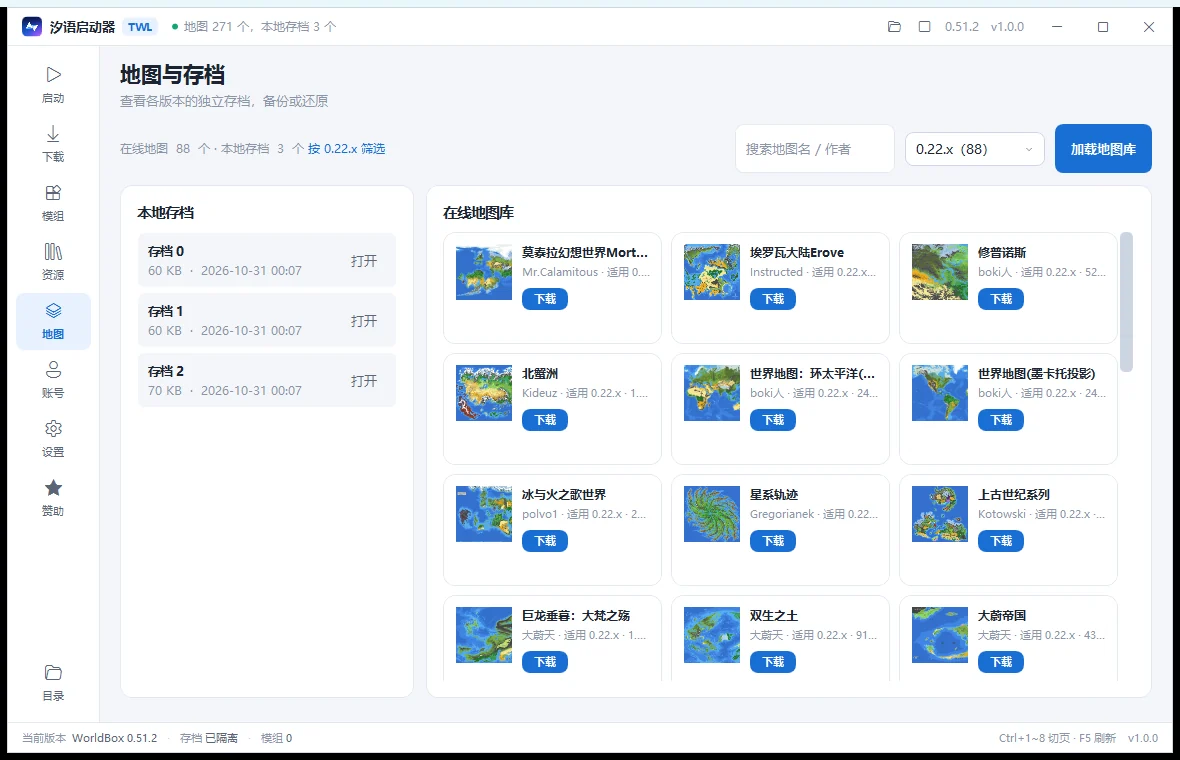Select the 存档 2 save name

tap(166, 372)
